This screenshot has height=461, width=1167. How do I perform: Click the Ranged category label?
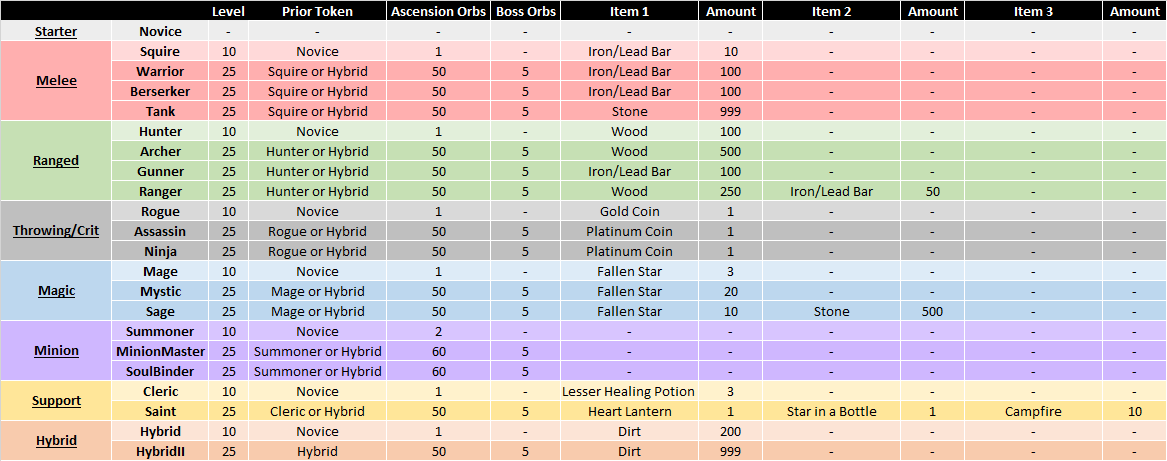(57, 162)
